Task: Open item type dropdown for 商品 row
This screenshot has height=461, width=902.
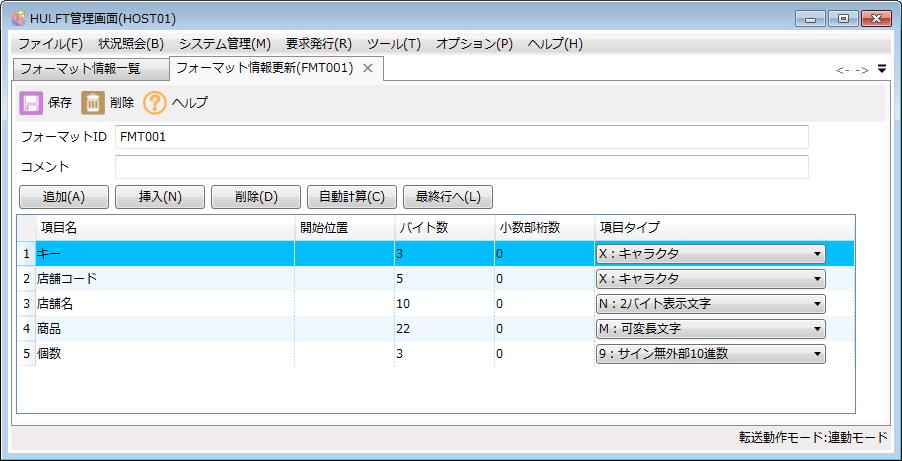Action: [817, 329]
